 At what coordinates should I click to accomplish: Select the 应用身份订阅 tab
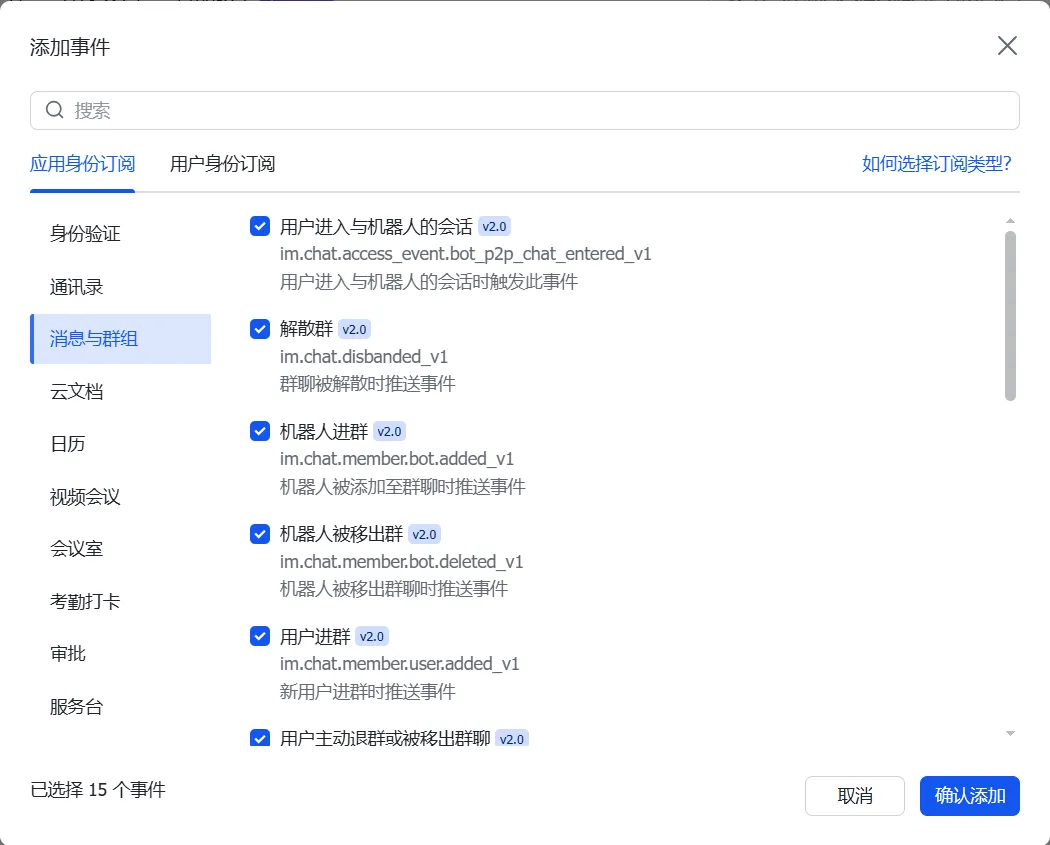coord(82,163)
